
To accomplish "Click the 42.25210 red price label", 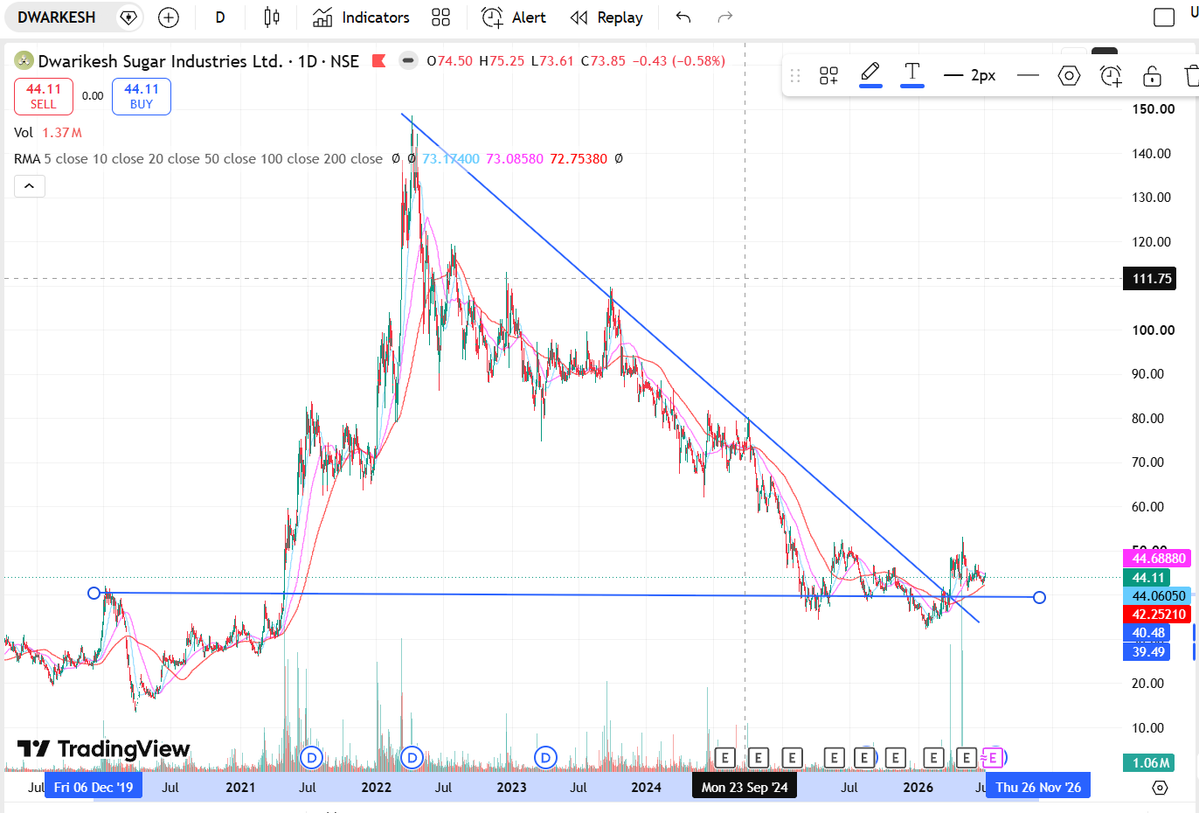I will 1158,614.
